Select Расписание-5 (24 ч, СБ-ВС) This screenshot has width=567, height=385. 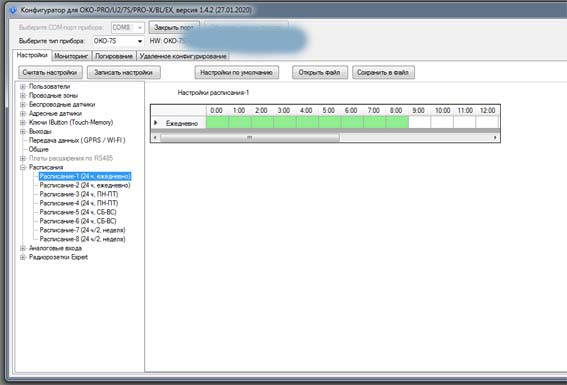[78, 212]
